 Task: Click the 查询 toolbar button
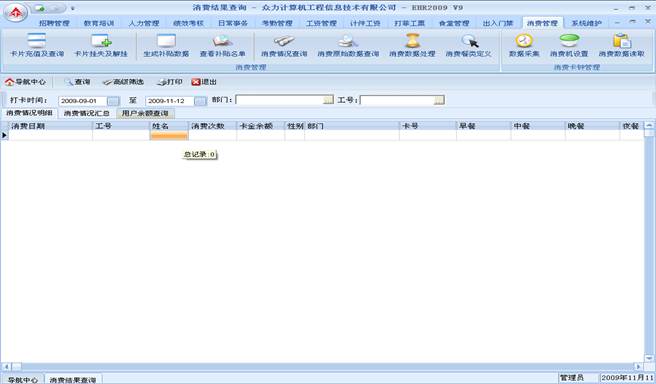pos(77,82)
